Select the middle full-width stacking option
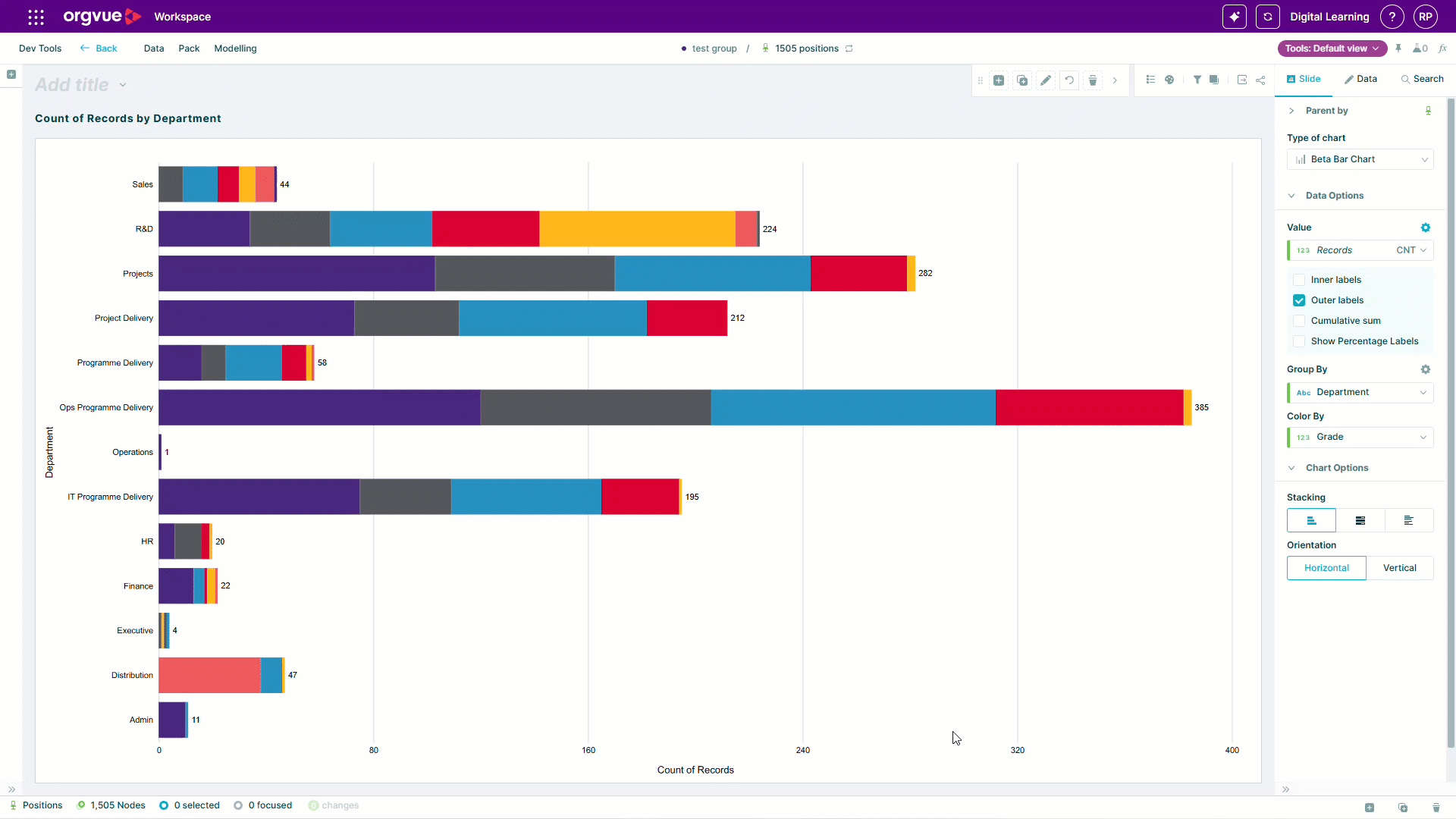Image resolution: width=1456 pixels, height=819 pixels. pos(1360,520)
